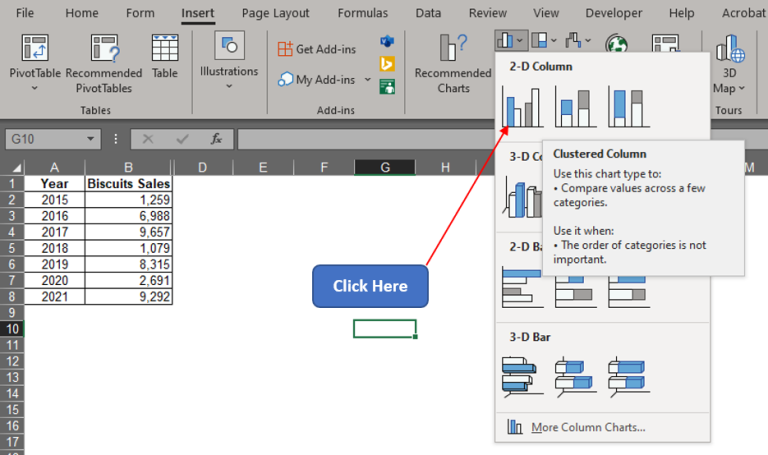Click the Bing Maps add-in icon

[387, 64]
